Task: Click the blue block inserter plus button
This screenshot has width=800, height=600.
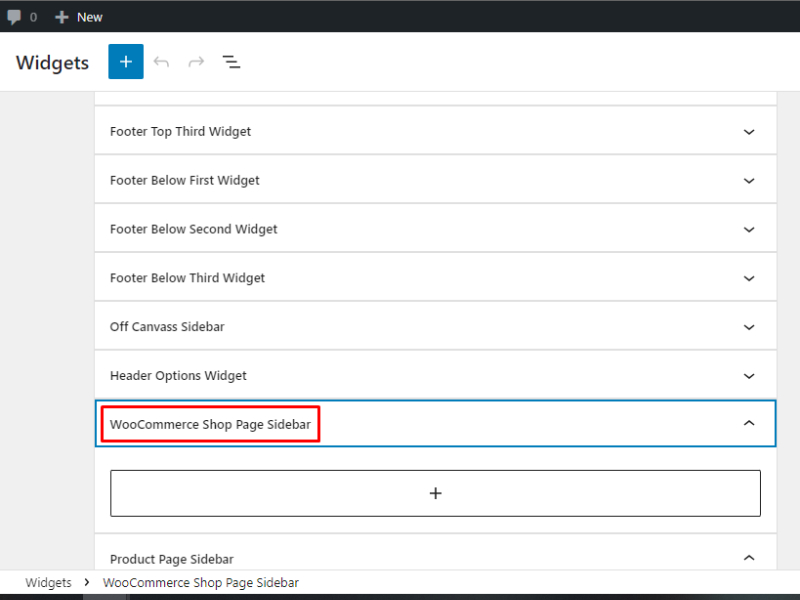Action: 126,62
